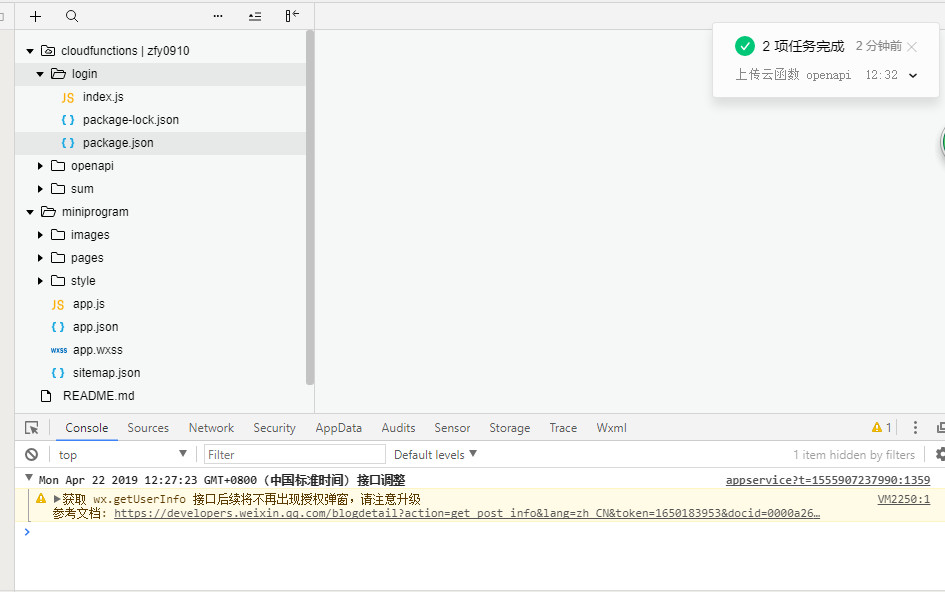Switch to the Sources tab
Screen dimensions: 945x592
click(148, 427)
